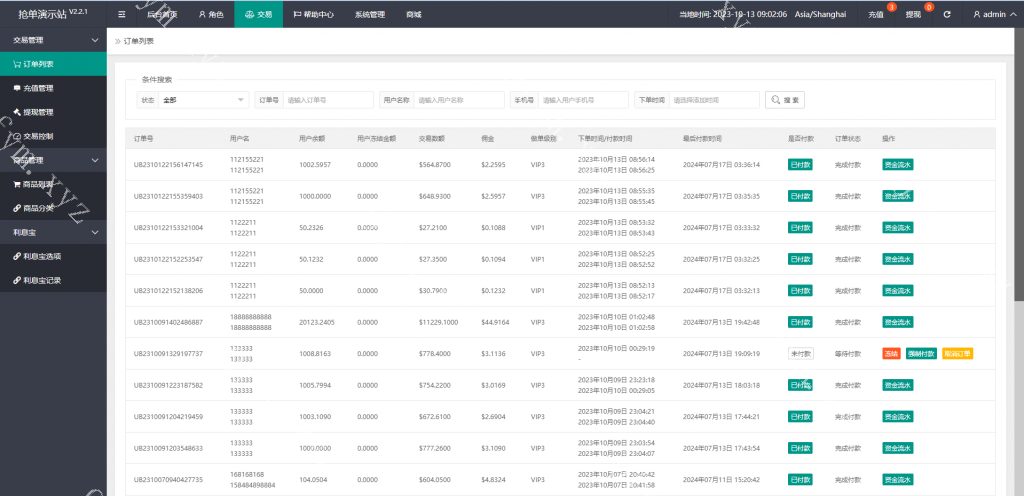Click 未付款 tag on order UB2310091329197737

(x=801, y=354)
